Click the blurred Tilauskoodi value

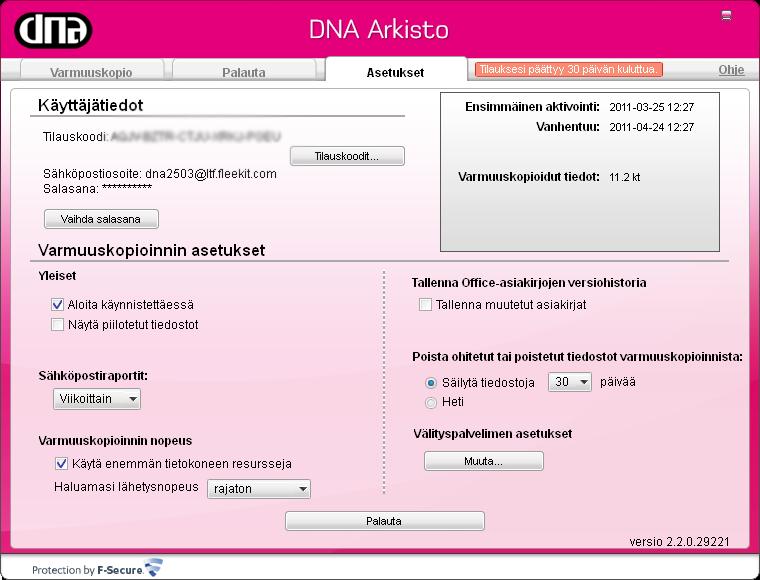coord(196,137)
